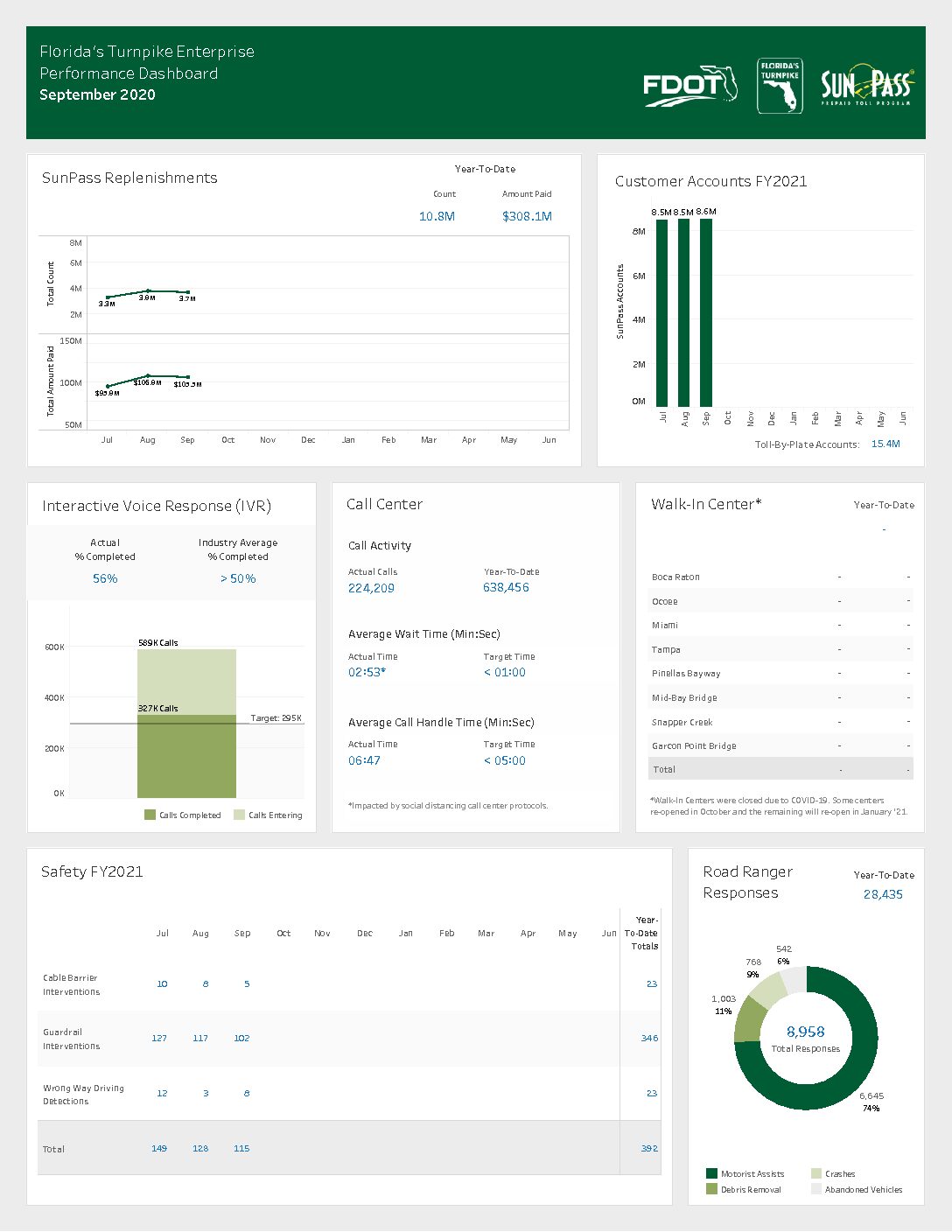Click the Guardrail Interventions row label
952x1232 pixels.
pyautogui.click(x=72, y=1039)
